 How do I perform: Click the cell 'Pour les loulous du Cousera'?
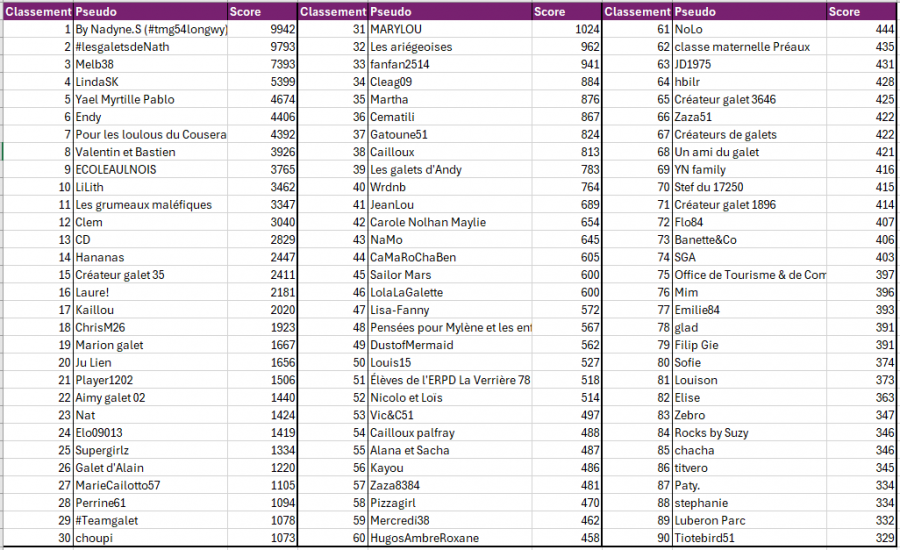point(150,134)
